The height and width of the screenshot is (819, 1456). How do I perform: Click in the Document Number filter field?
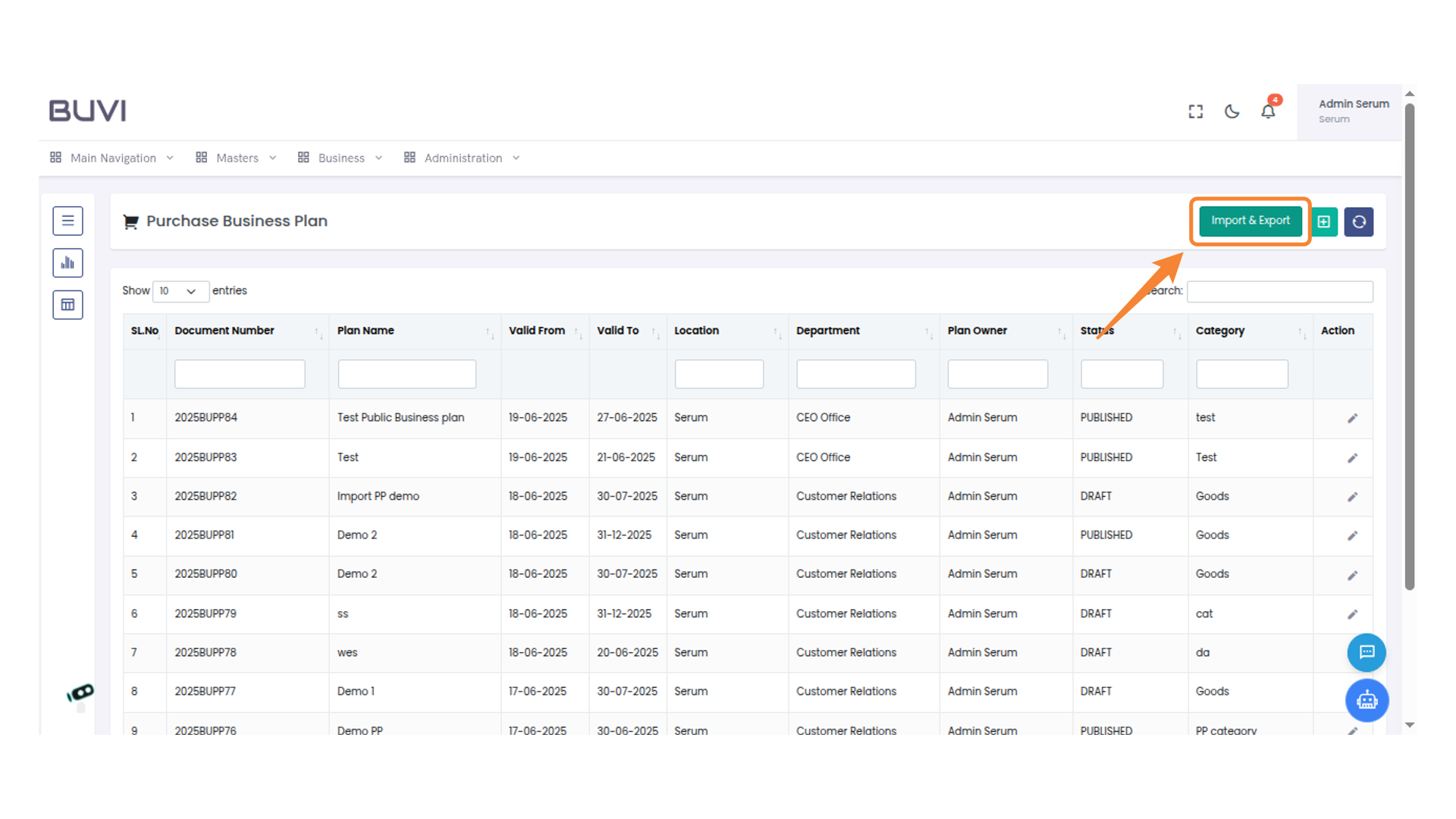click(x=239, y=373)
